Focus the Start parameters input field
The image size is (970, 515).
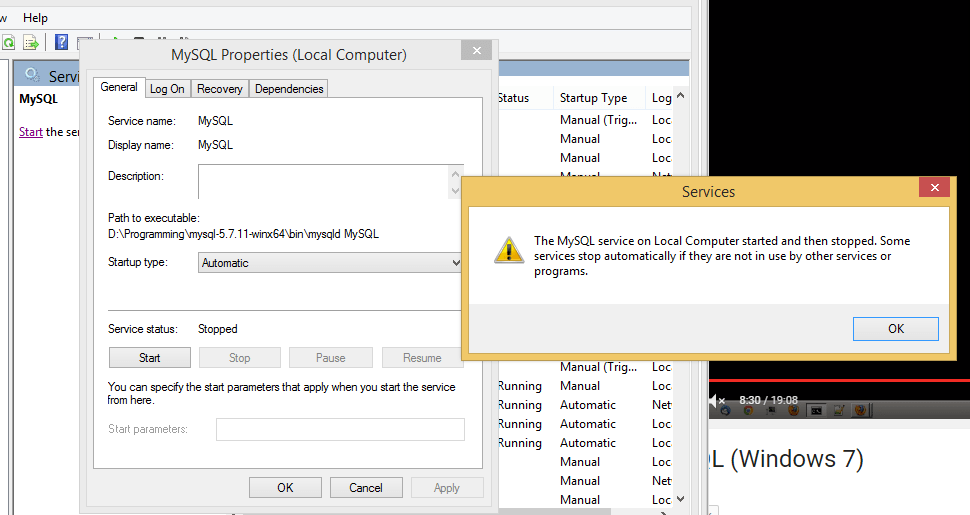click(x=340, y=429)
